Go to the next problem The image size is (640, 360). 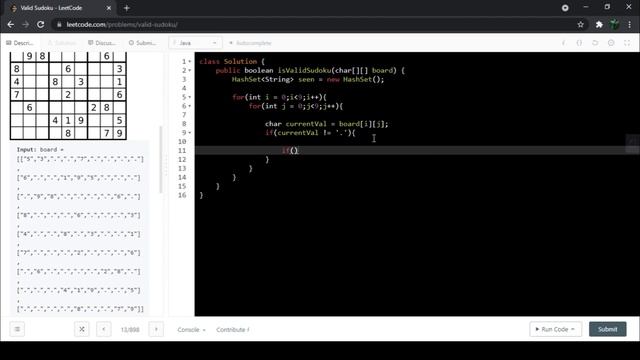(x=156, y=329)
